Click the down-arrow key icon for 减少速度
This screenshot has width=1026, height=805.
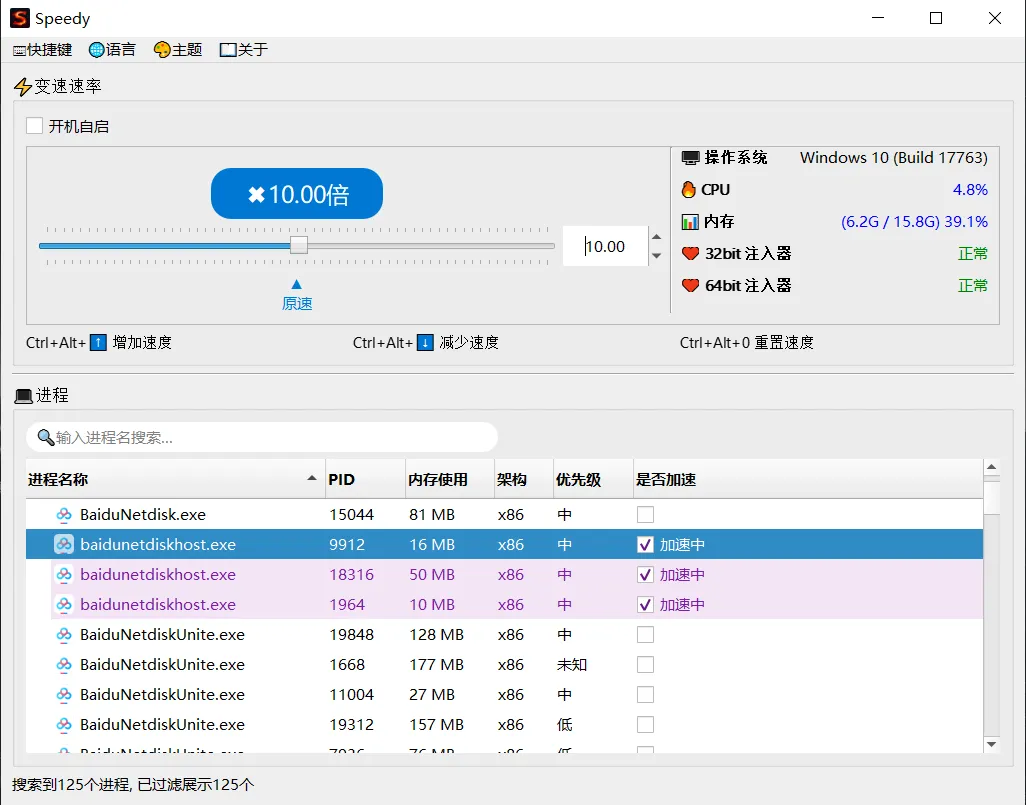425,342
